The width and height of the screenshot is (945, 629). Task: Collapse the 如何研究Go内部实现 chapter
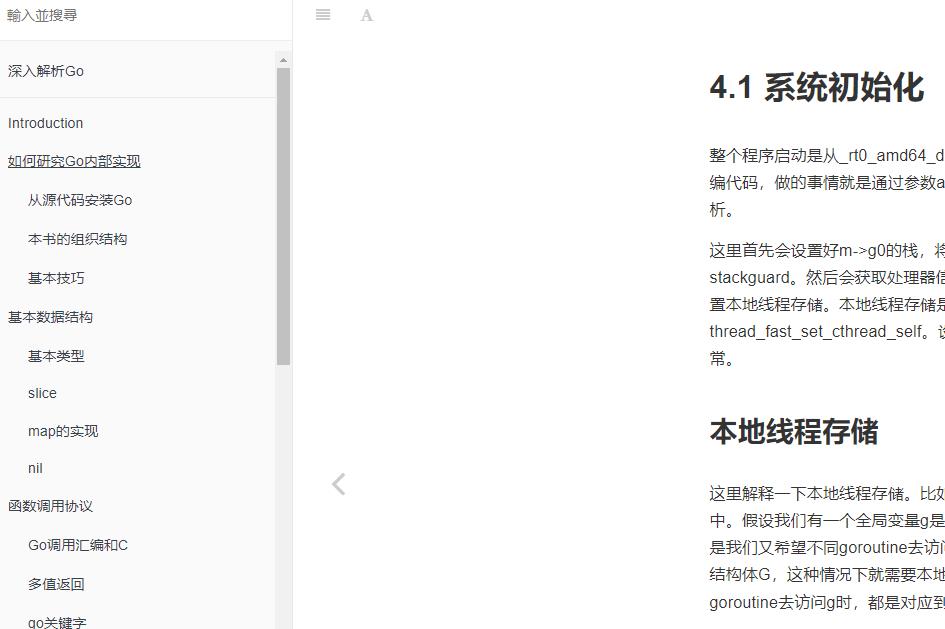point(73,161)
